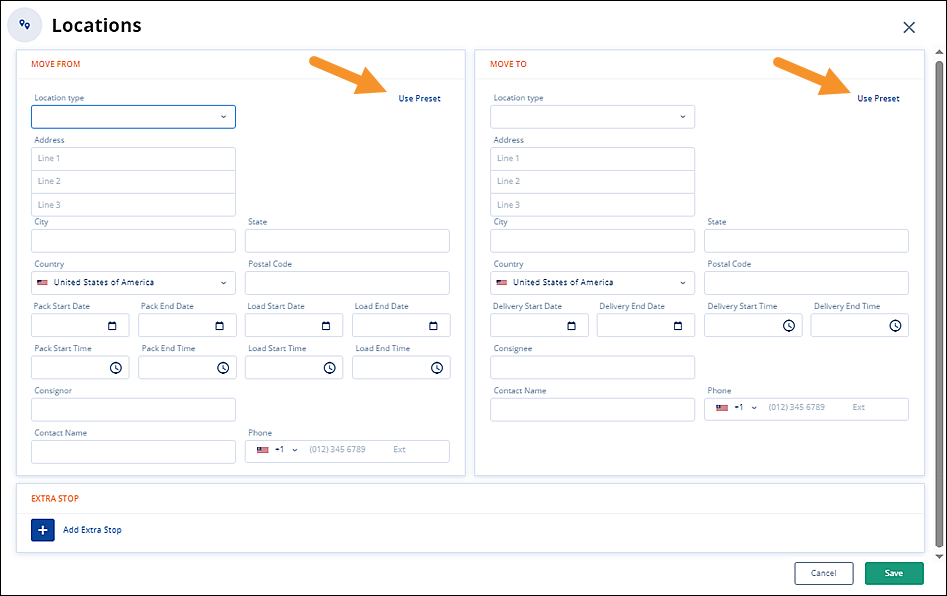Open the Move To phone country code selector
Screen dimensions: 947x596
(x=737, y=408)
